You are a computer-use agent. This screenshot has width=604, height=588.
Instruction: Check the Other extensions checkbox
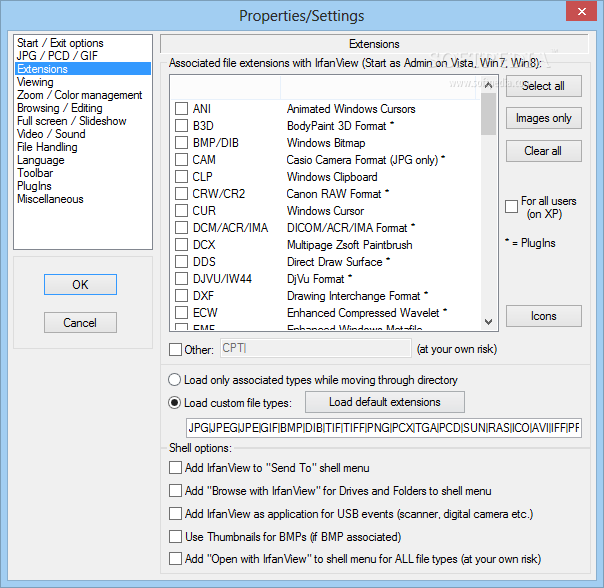tap(175, 349)
